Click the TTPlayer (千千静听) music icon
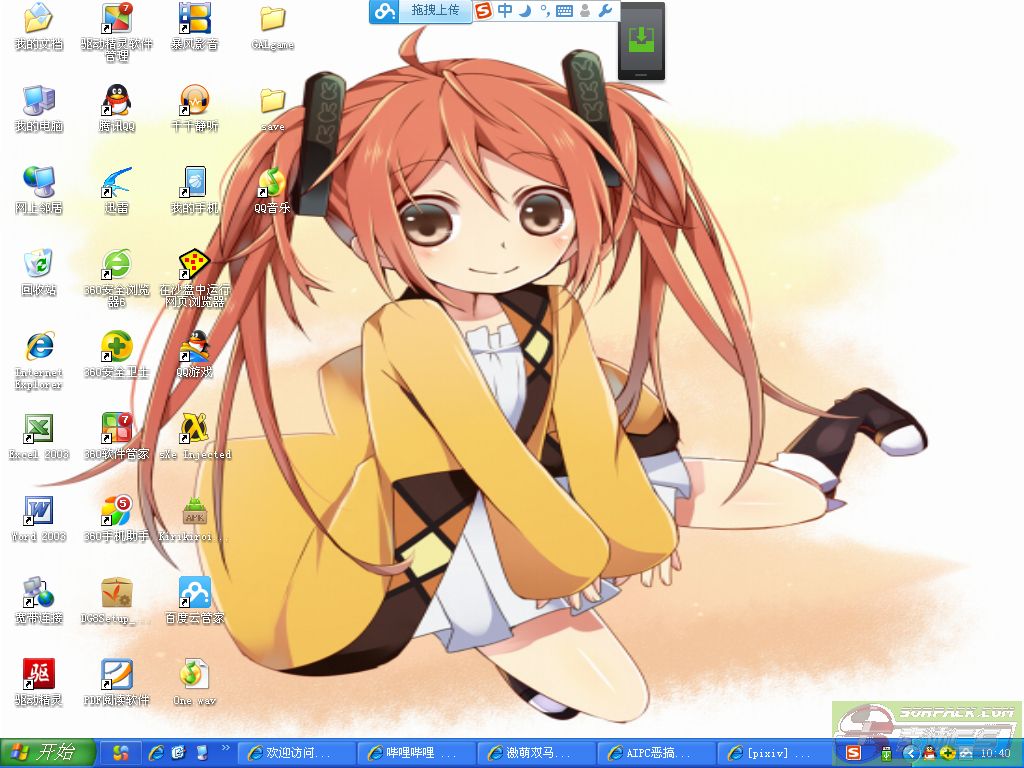1024x768 pixels. tap(194, 101)
